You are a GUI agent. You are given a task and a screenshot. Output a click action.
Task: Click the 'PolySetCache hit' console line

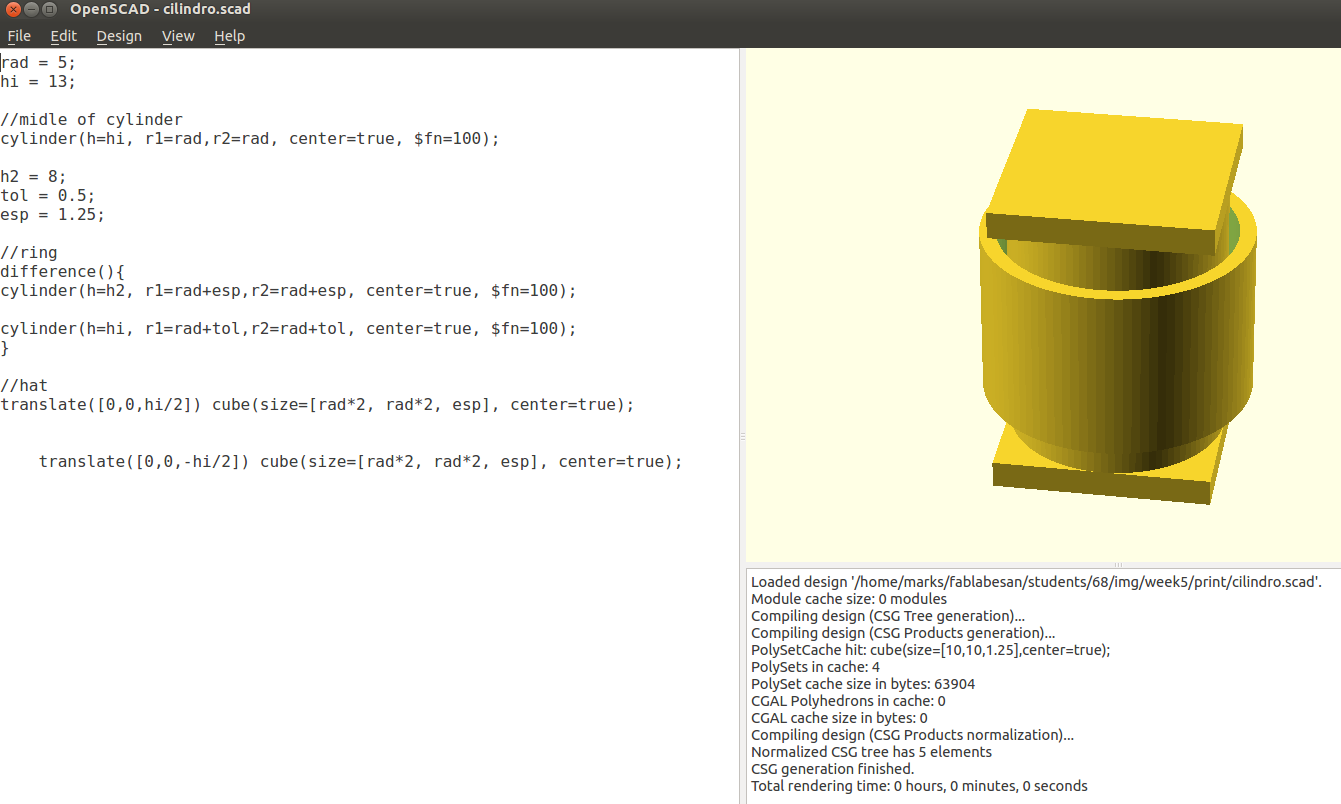coord(930,650)
